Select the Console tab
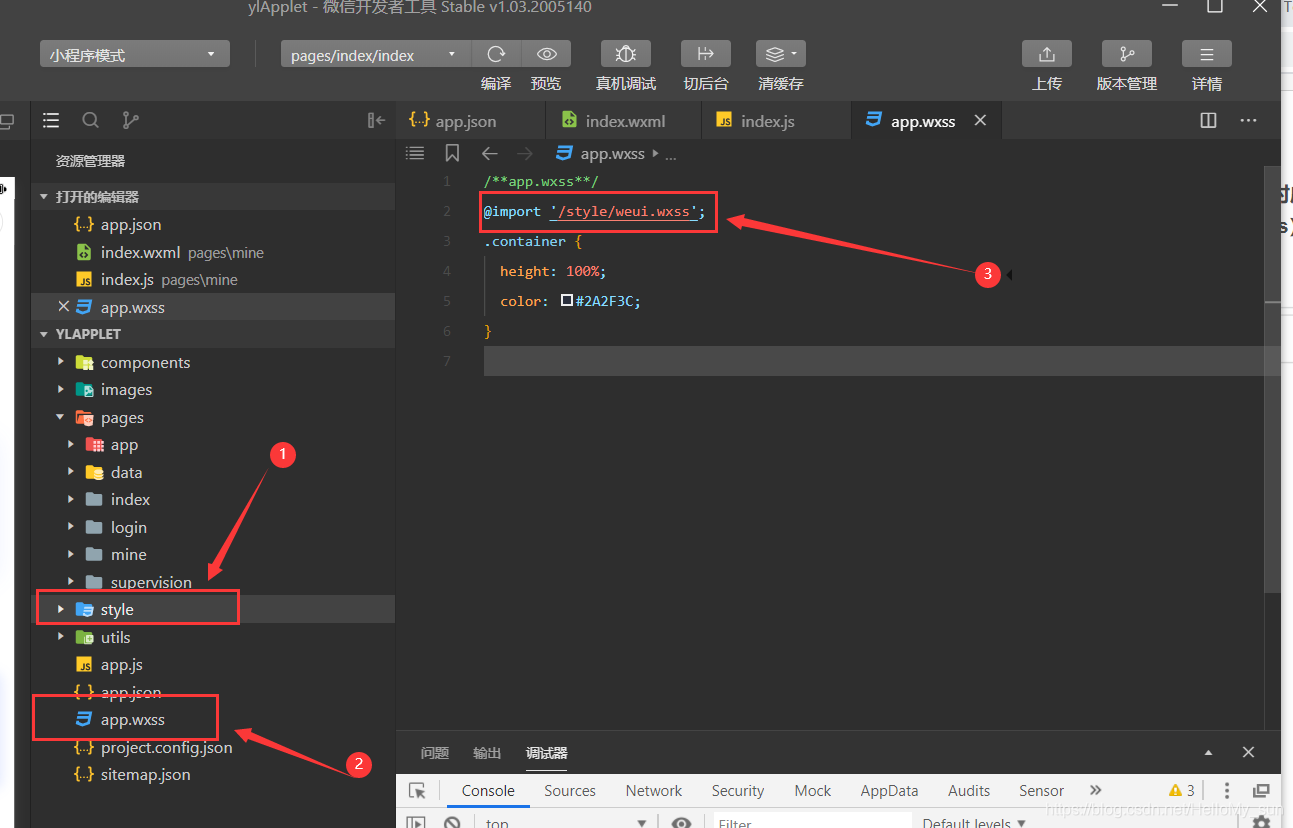This screenshot has height=828, width=1293. (488, 790)
